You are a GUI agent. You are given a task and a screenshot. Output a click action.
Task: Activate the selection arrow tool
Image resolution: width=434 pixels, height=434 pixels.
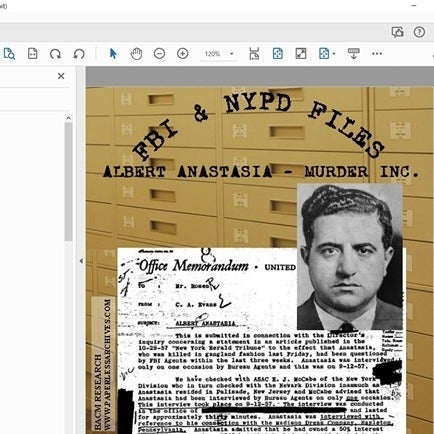point(113,54)
